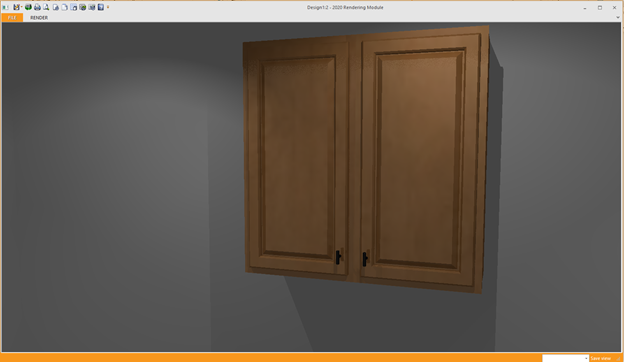Click the Save view button

click(x=601, y=358)
